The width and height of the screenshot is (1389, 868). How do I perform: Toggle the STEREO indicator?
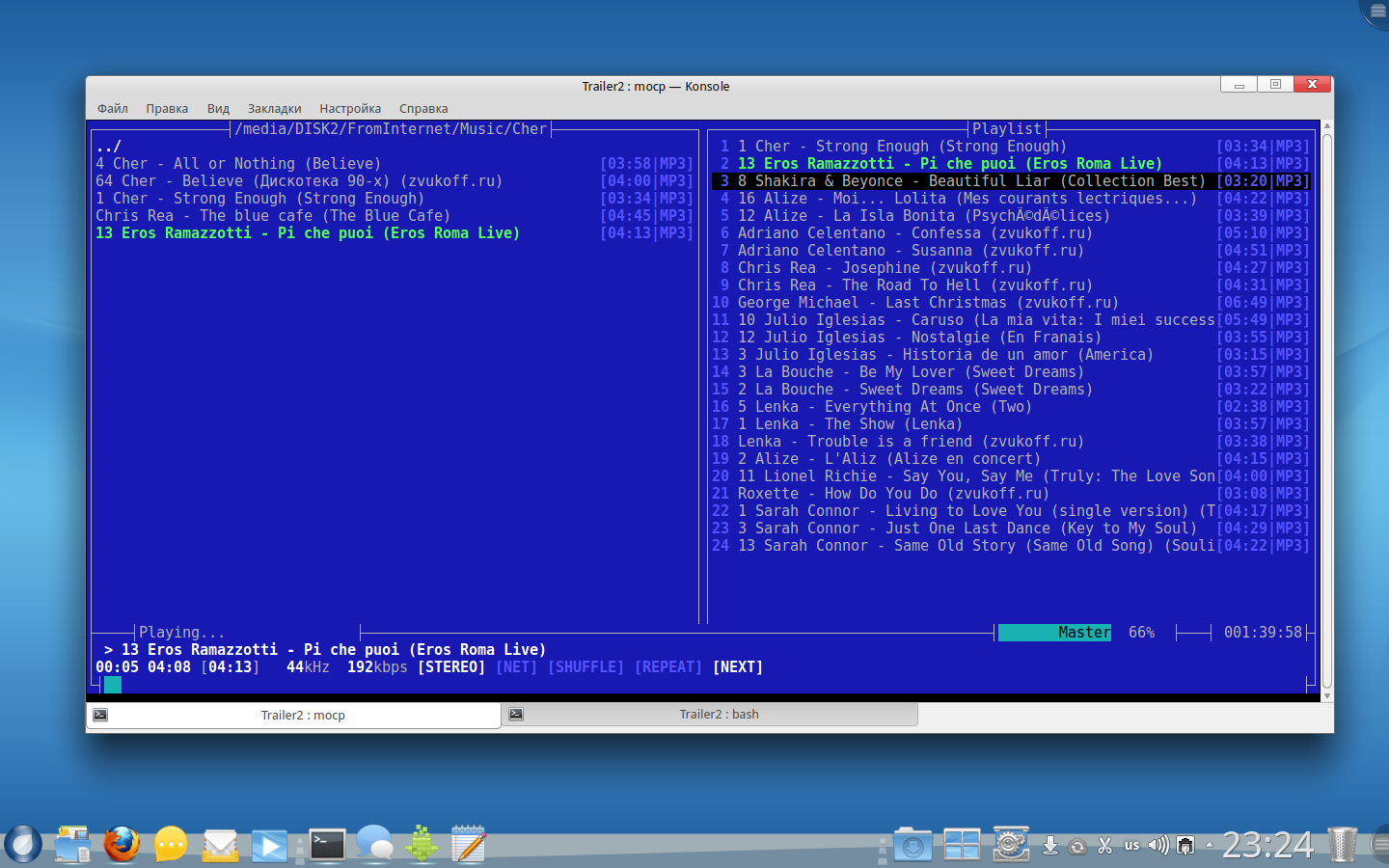[x=451, y=667]
